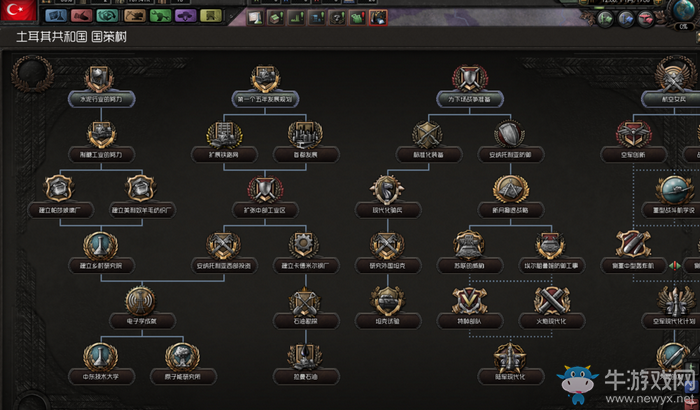700x410 pixels.
Task: Select the 电子学成就 radio waves focus icon
Action: tap(142, 301)
